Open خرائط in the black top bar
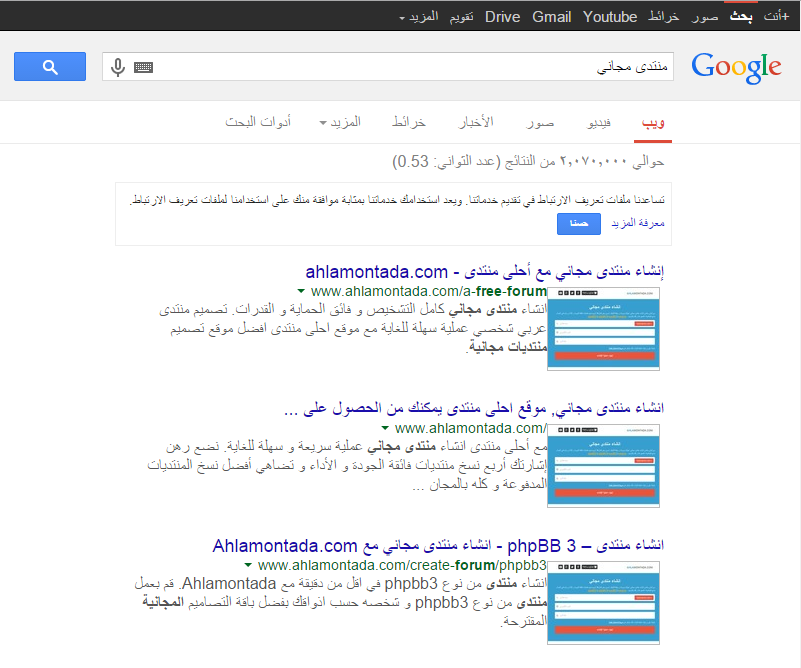This screenshot has height=668, width=801. [x=664, y=17]
